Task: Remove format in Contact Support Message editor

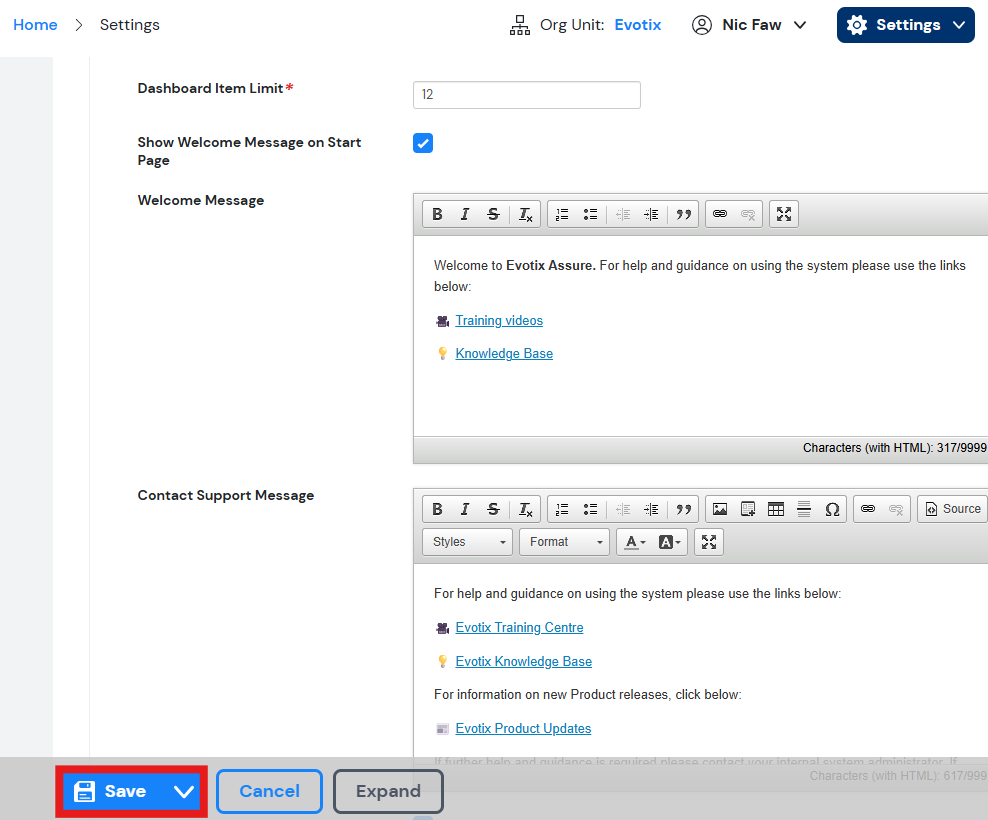Action: [525, 509]
